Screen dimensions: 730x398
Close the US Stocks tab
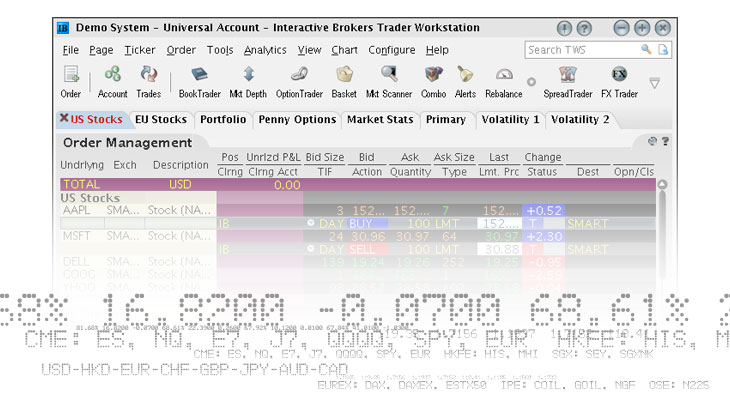tap(64, 118)
